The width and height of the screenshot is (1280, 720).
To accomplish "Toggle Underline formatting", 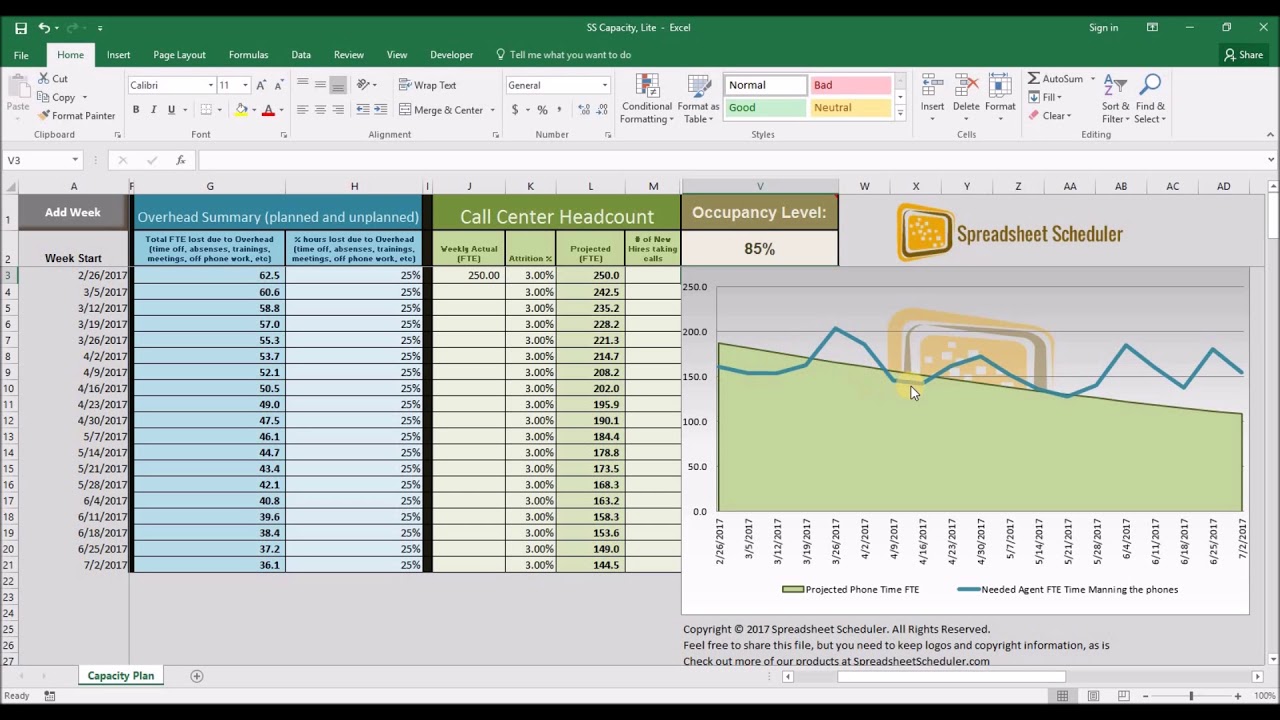I will tap(171, 110).
